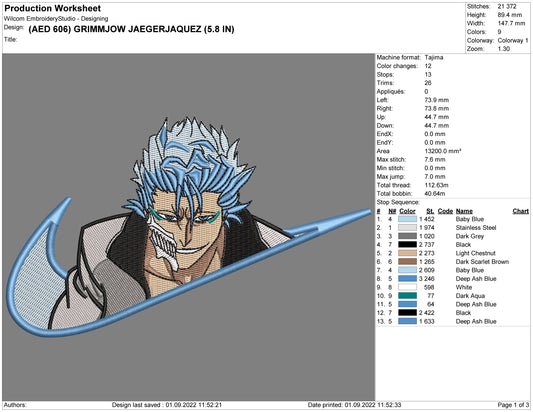Viewport: 533px width, 412px height.
Task: Click the Name column header
Action: coord(464,211)
